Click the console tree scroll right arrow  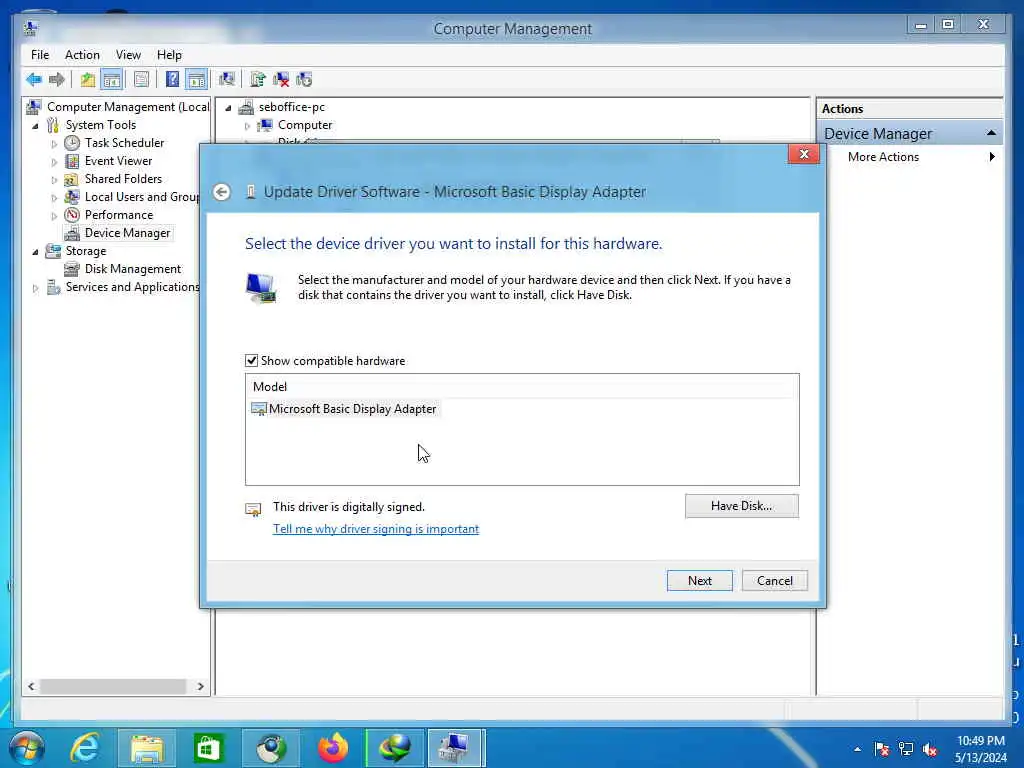coord(200,686)
